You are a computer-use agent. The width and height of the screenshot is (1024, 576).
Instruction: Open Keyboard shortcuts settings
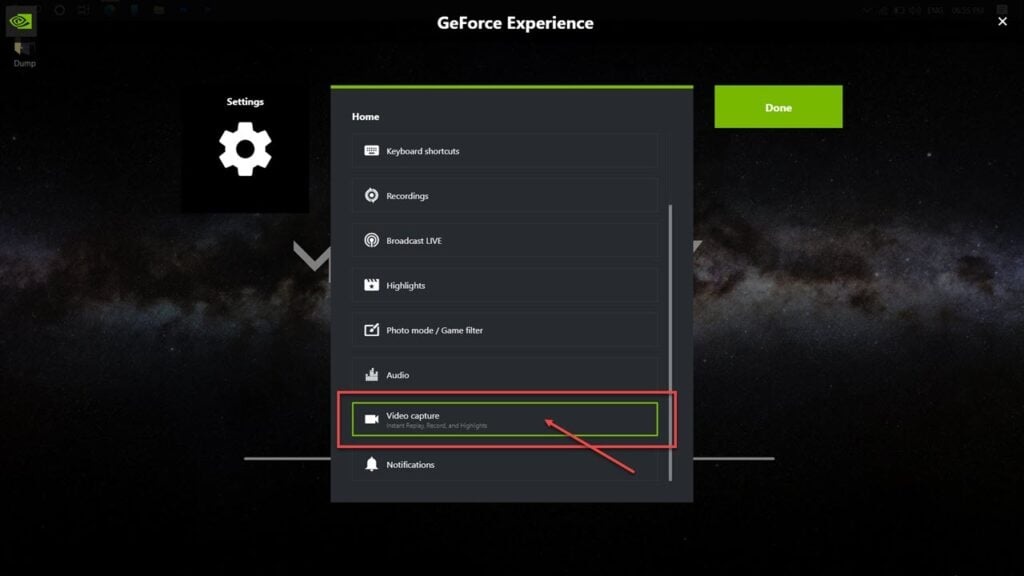click(505, 151)
